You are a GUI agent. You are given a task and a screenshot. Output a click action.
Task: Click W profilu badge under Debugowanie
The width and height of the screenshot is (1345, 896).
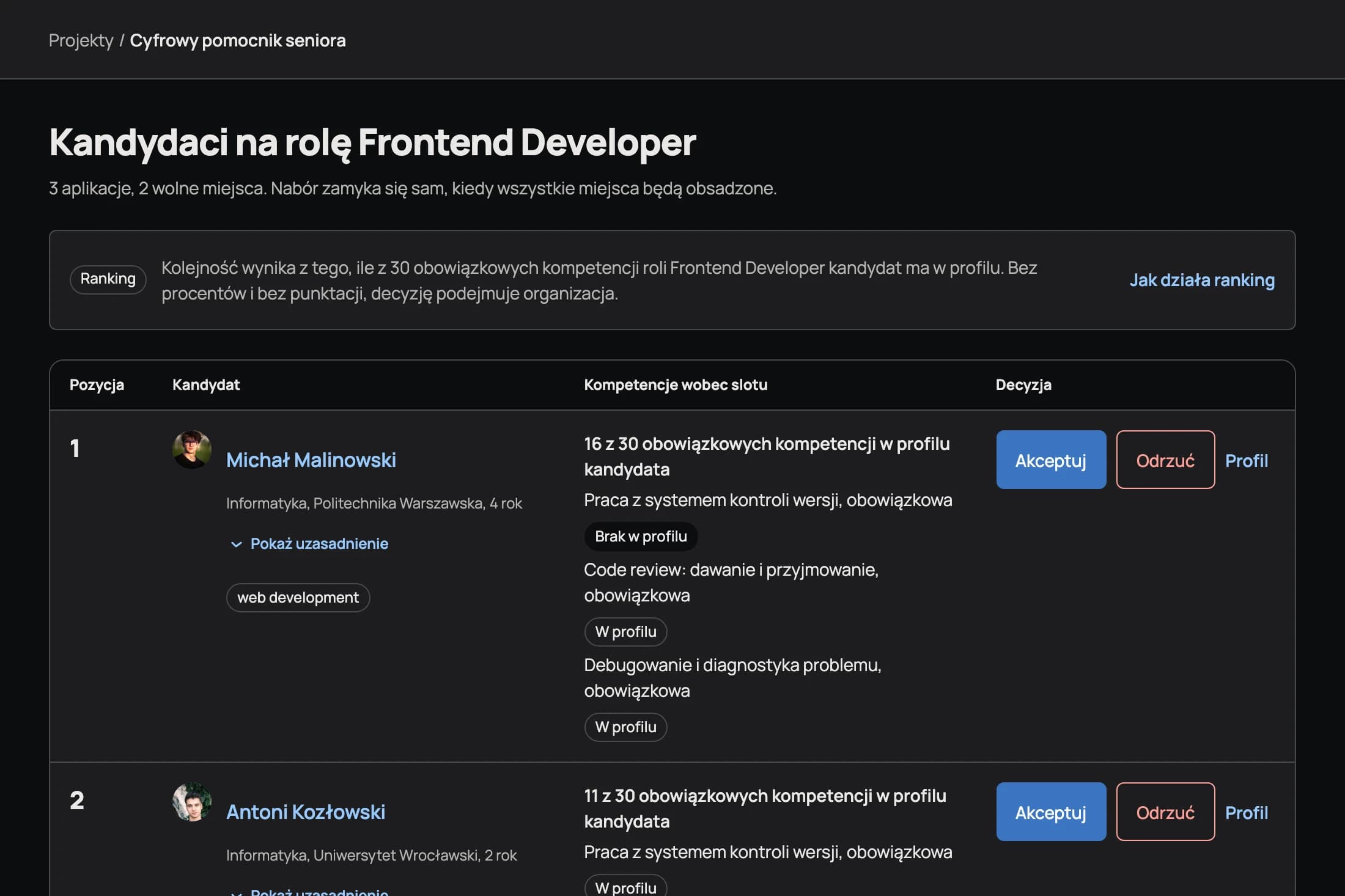coord(625,727)
